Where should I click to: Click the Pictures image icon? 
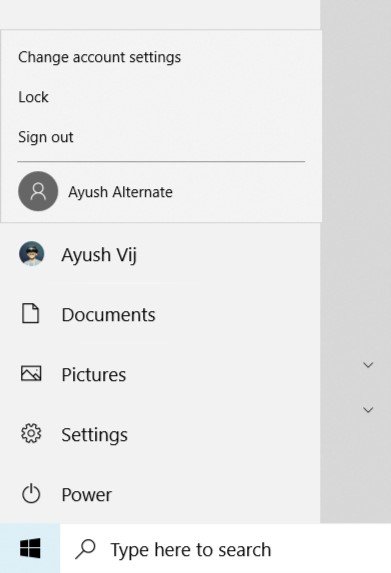(31, 373)
